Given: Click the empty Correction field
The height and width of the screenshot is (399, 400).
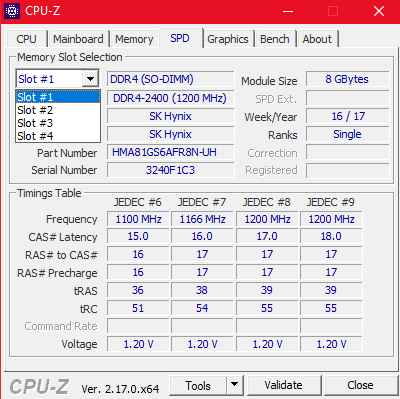Looking at the screenshot, I should pos(347,152).
